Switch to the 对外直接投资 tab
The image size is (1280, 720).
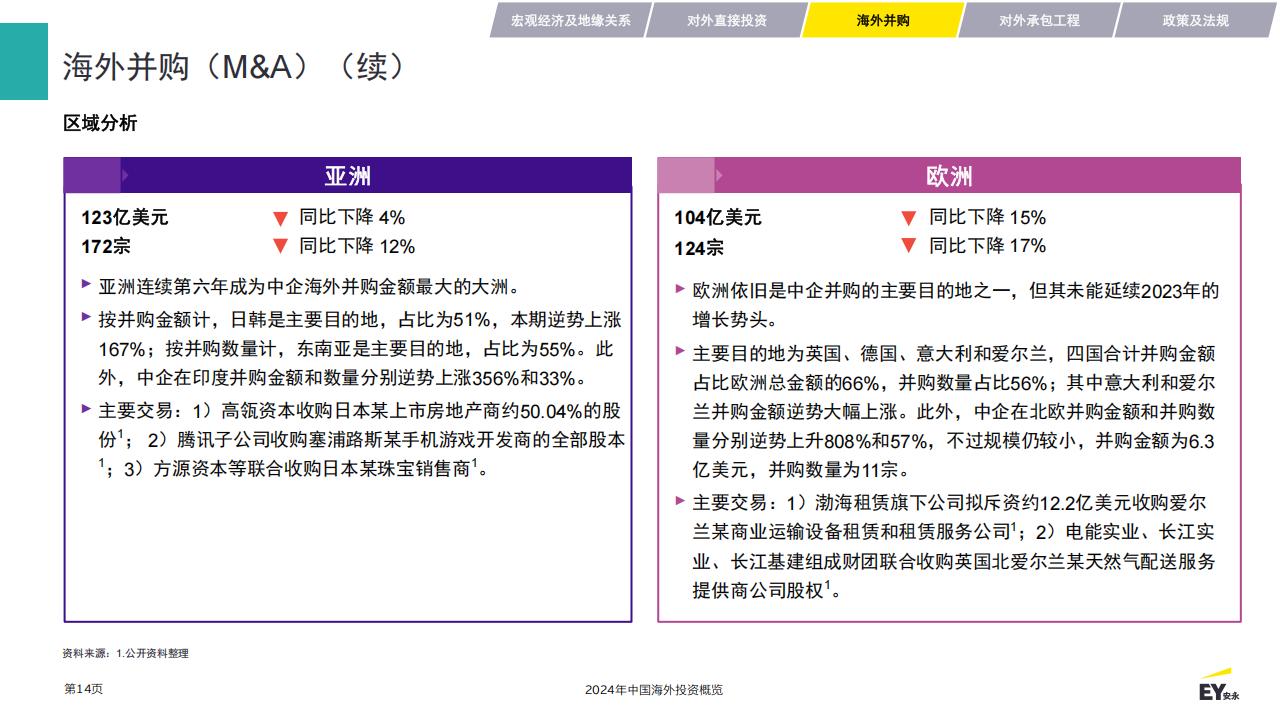(x=727, y=20)
